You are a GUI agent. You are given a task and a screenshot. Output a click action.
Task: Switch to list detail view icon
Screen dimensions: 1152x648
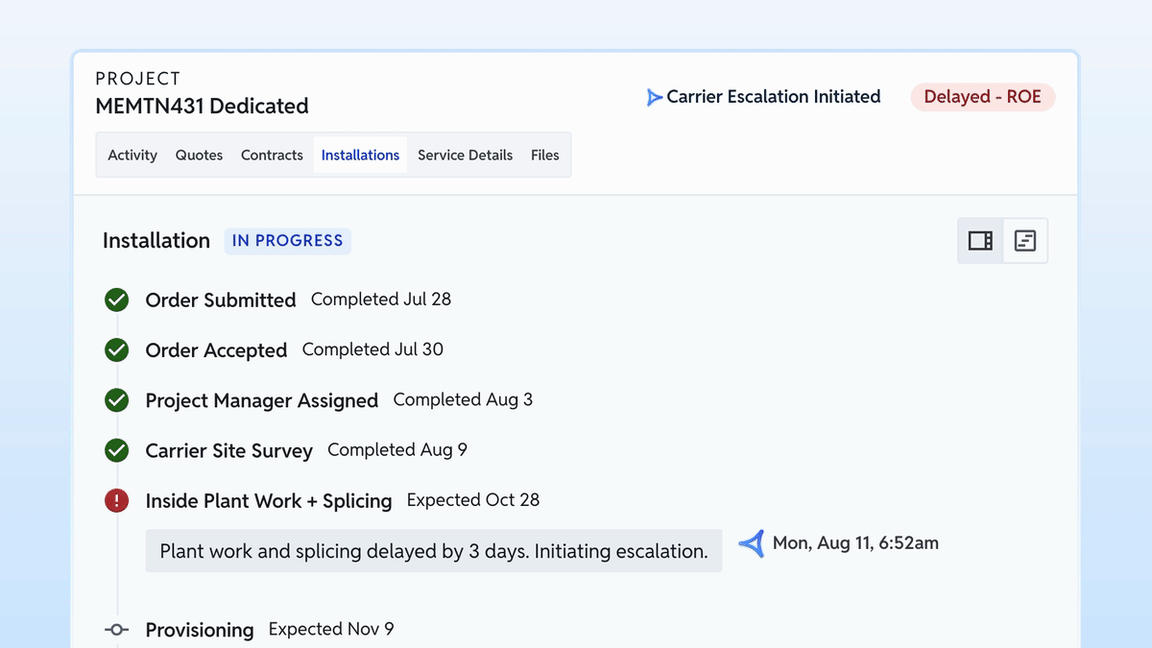pos(1025,240)
